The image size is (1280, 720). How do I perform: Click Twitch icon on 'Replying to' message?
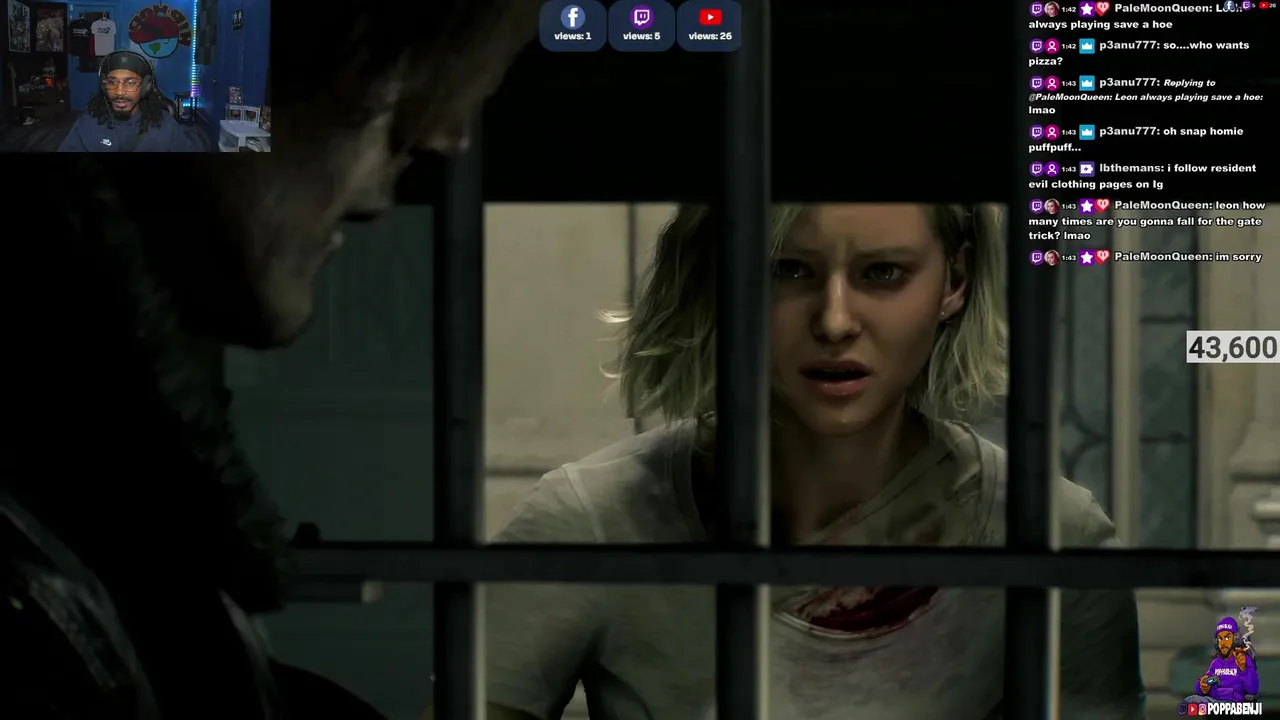pos(1036,83)
